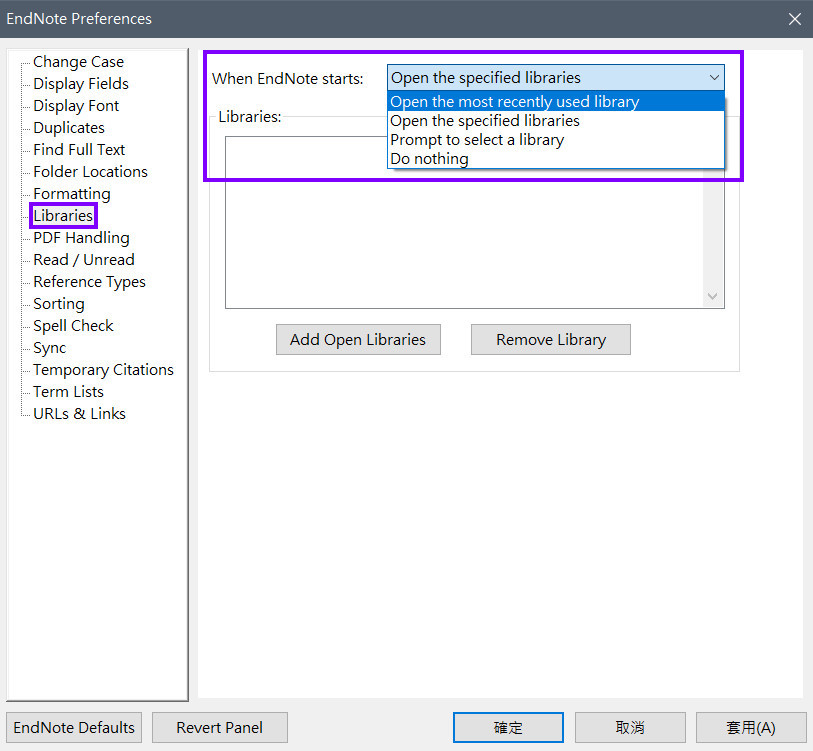Open PDF Handling preferences
Image resolution: width=813 pixels, height=751 pixels.
tap(81, 238)
